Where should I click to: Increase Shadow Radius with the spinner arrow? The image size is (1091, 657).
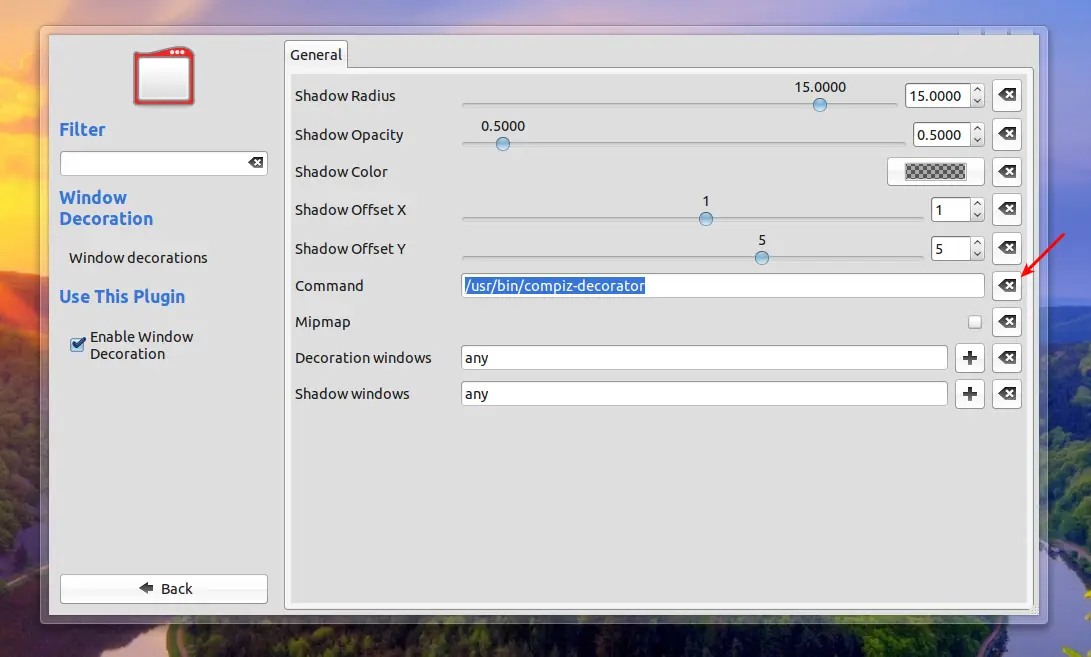pyautogui.click(x=978, y=90)
